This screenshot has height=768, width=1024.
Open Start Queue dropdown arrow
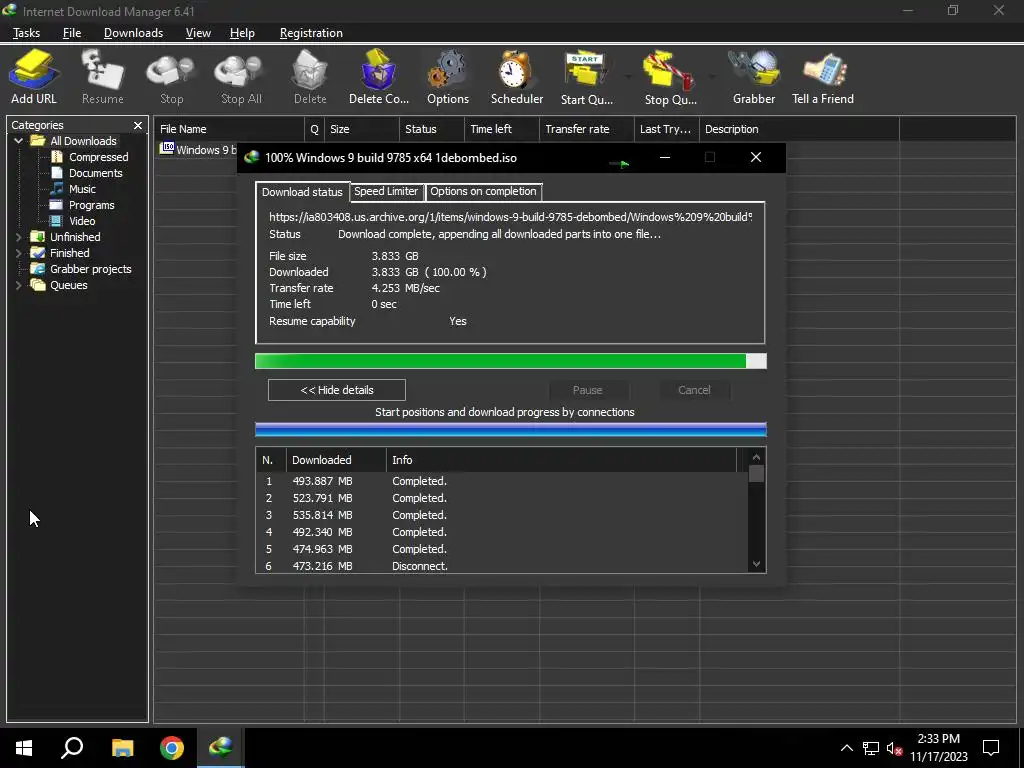(628, 77)
